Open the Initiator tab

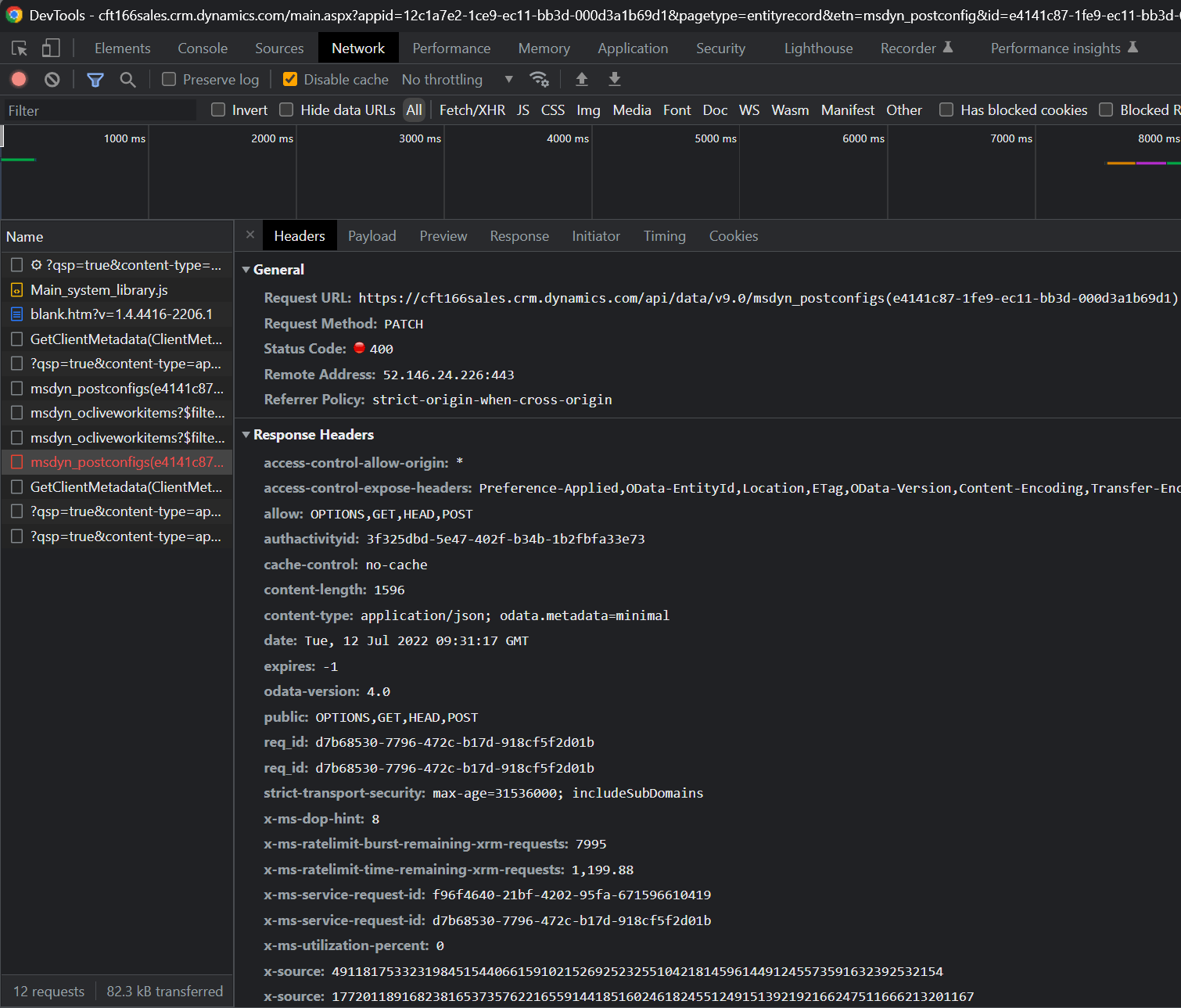pyautogui.click(x=596, y=235)
